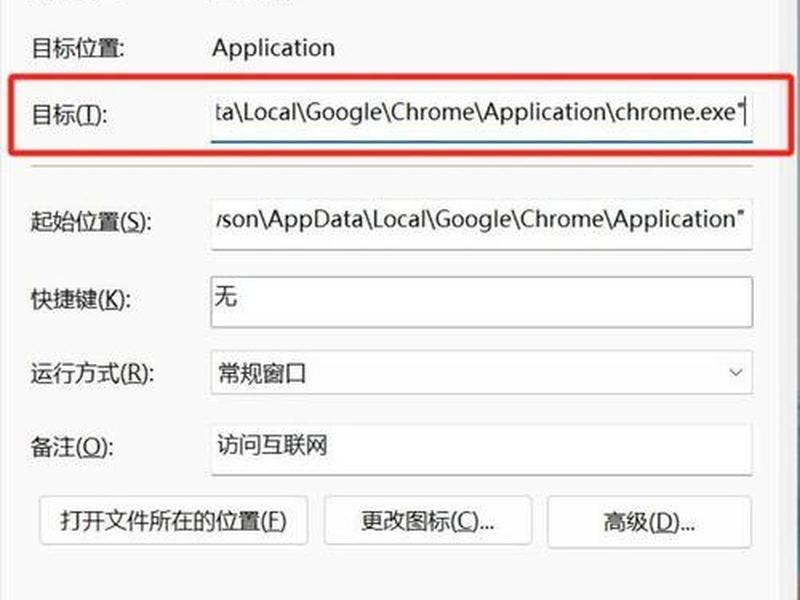Click the 快捷键(K): label

pyautogui.click(x=81, y=299)
